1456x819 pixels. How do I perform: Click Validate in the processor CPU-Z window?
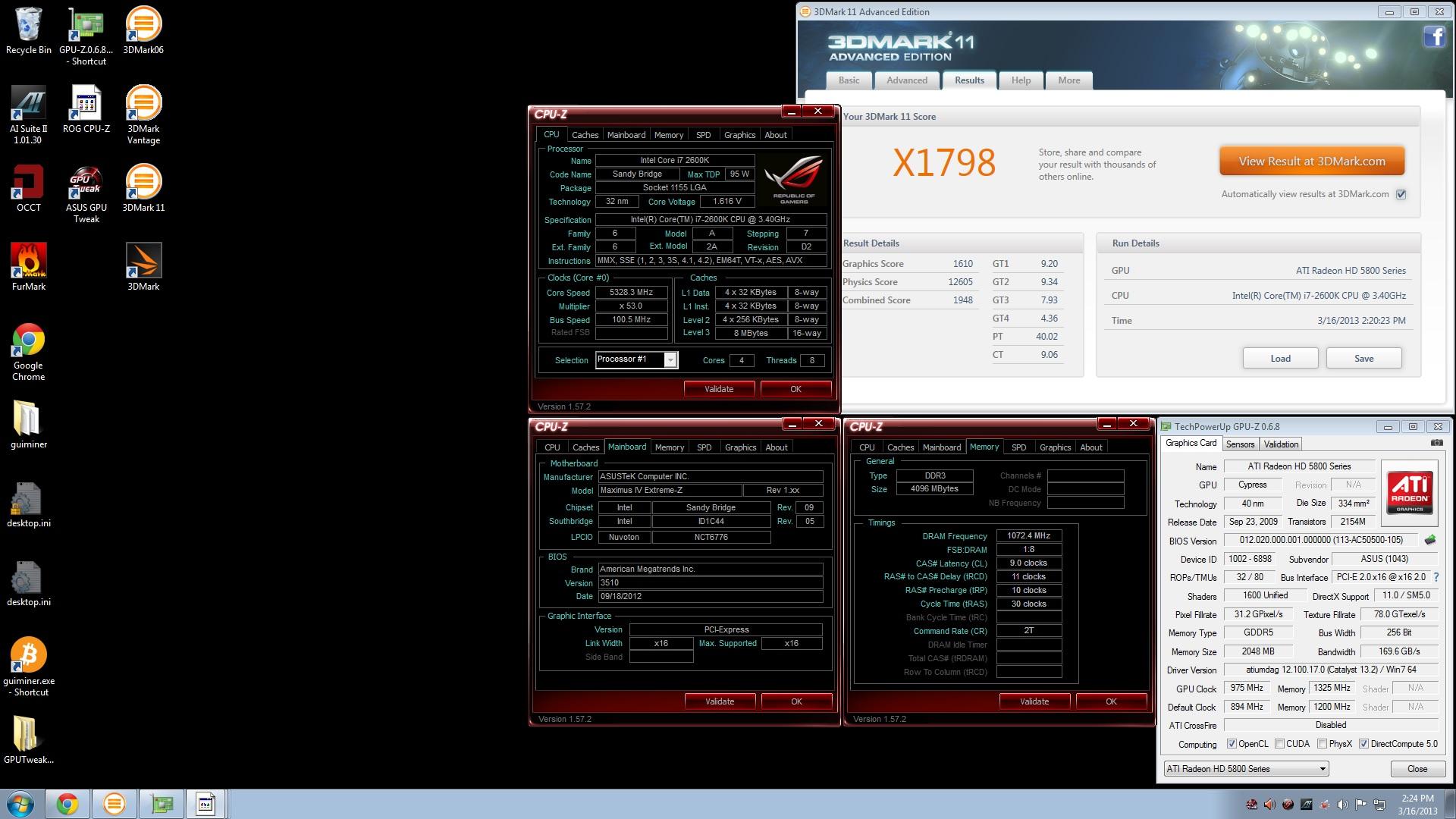click(719, 389)
